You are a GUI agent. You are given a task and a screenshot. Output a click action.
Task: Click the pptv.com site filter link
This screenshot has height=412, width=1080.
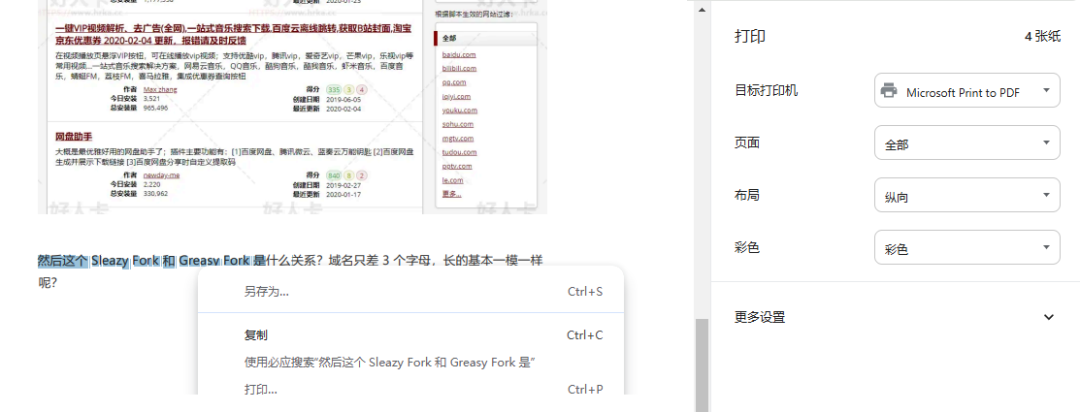(457, 166)
